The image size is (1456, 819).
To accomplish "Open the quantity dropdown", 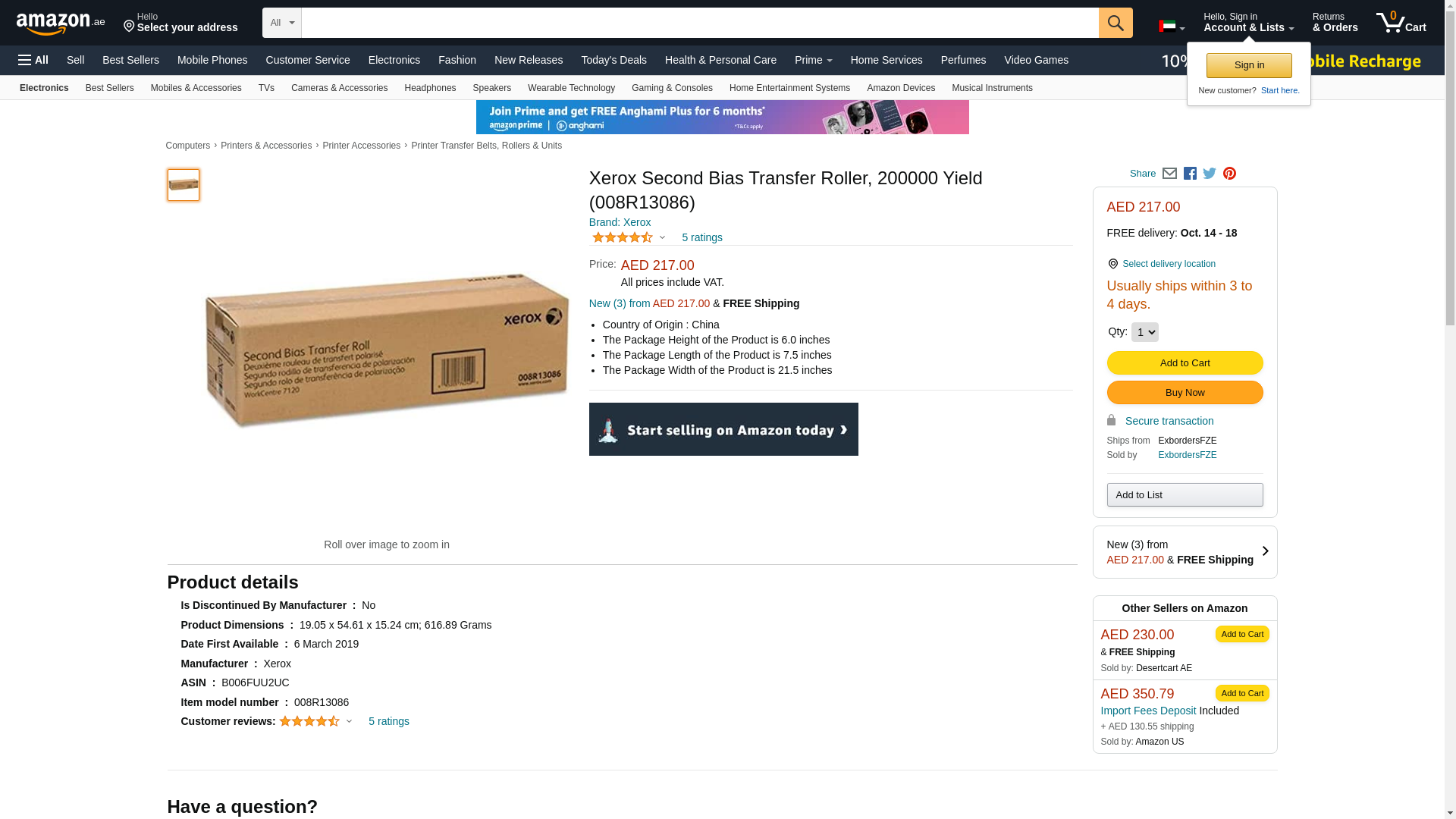I will point(1144,332).
